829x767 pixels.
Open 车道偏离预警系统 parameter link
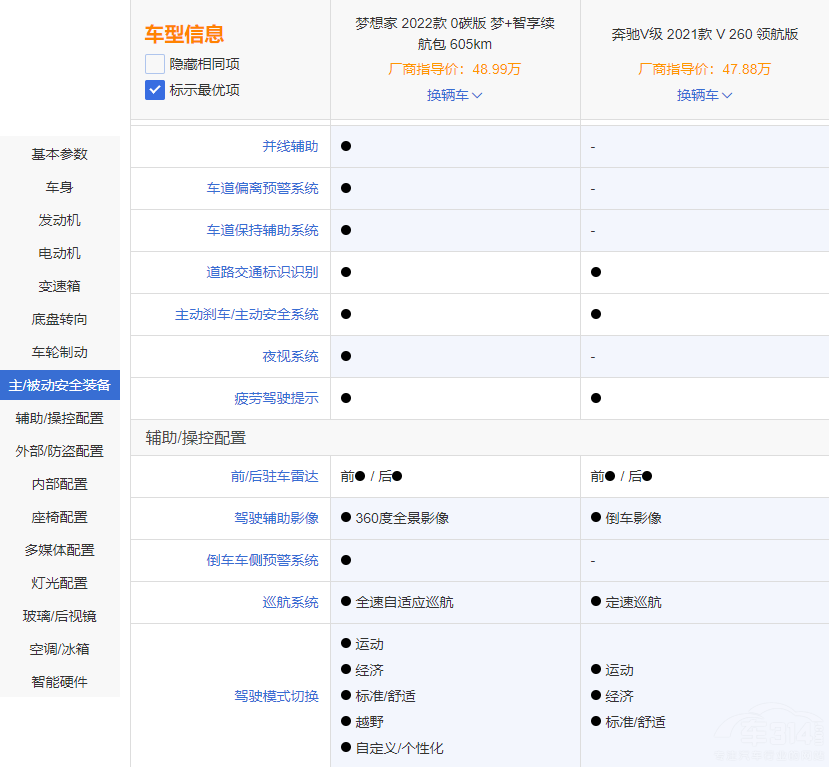pos(262,188)
